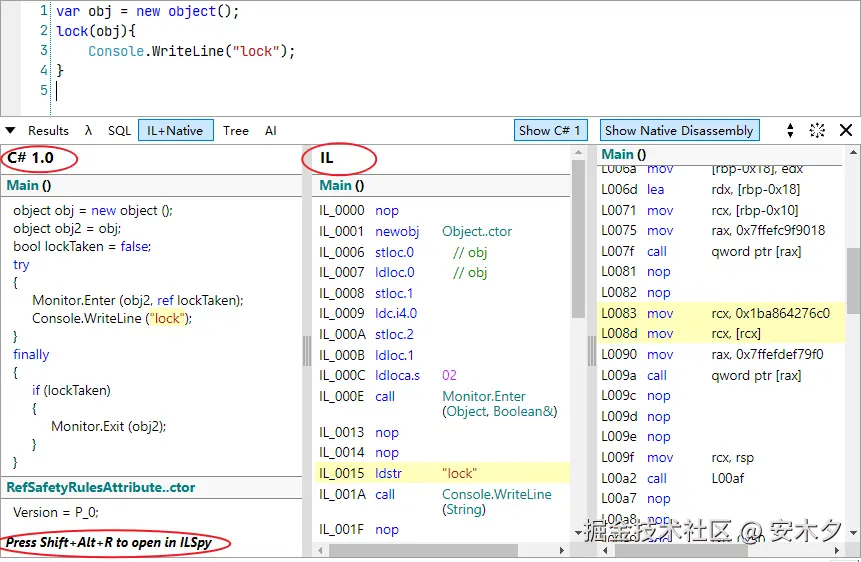Image resolution: width=861 pixels, height=562 pixels.
Task: Switch to the Results tab
Action: point(48,131)
